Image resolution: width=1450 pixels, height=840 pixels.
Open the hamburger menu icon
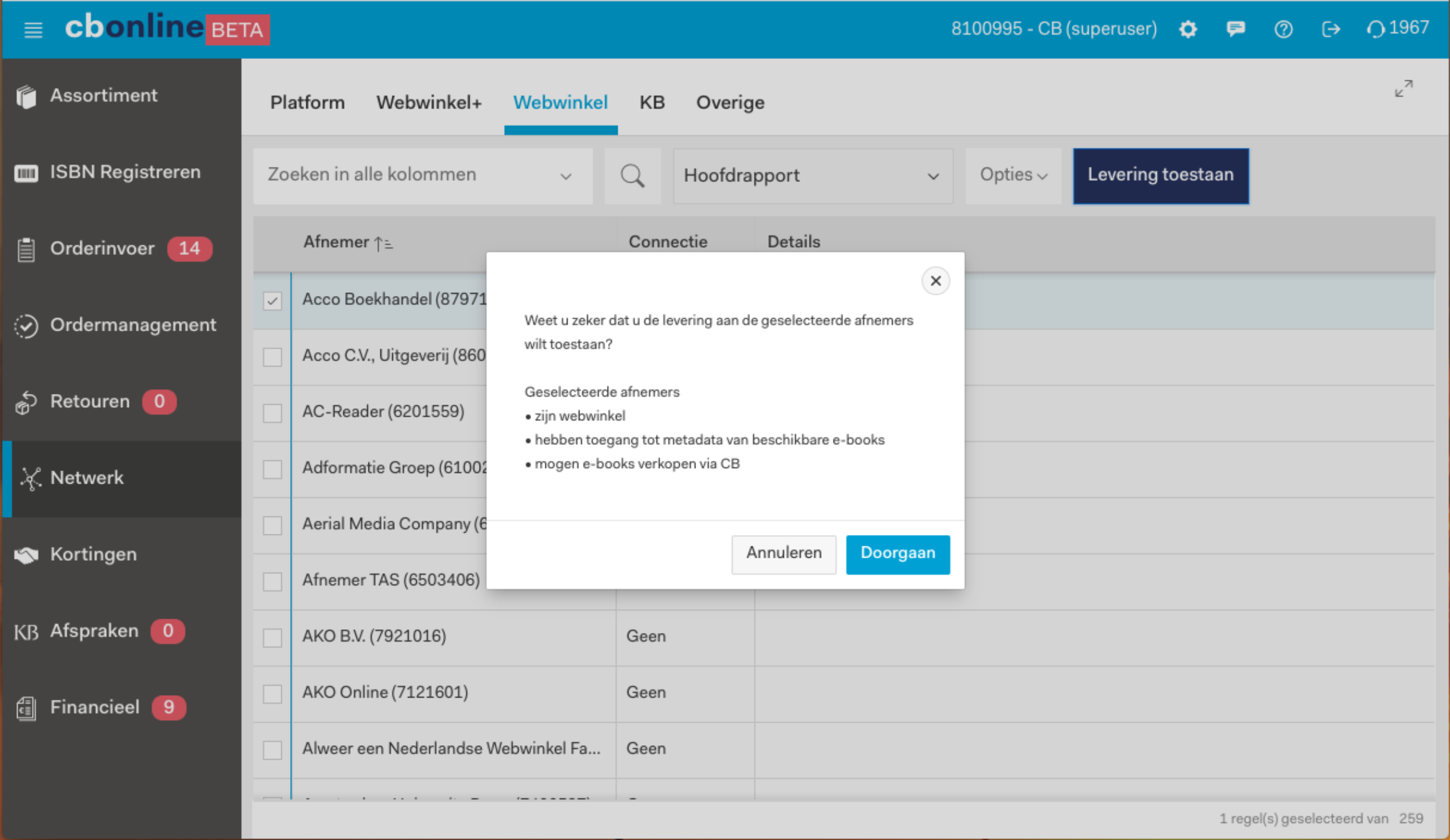[x=33, y=29]
